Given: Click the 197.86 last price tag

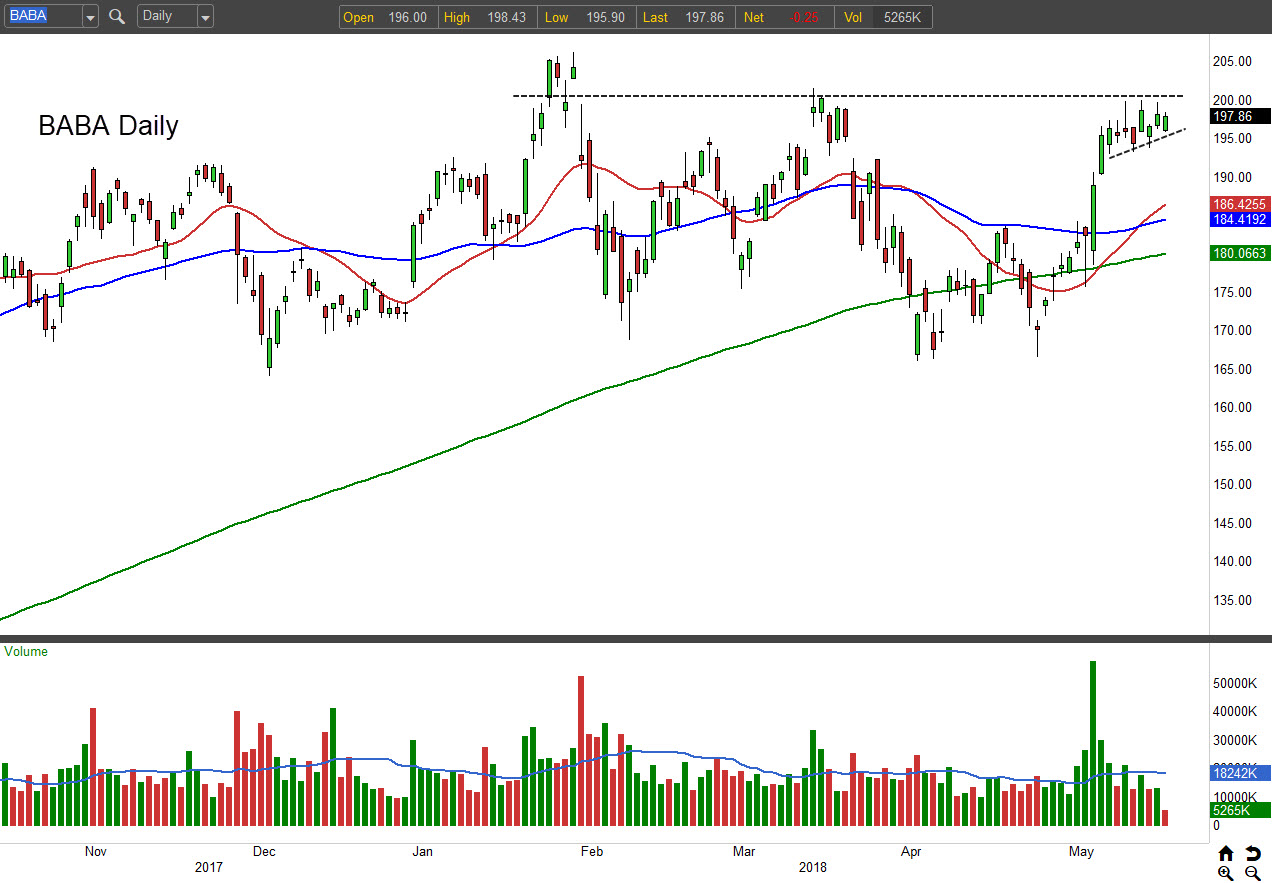Looking at the screenshot, I should point(1239,116).
